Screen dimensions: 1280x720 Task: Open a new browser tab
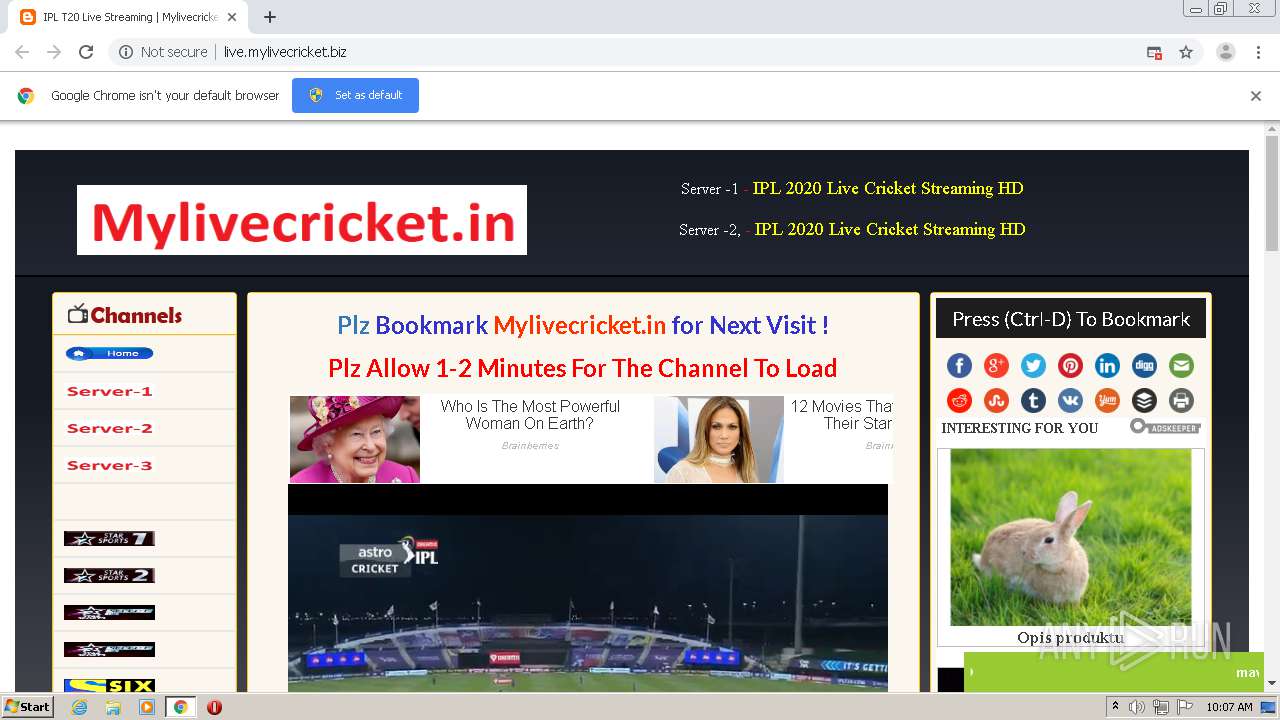pos(270,17)
